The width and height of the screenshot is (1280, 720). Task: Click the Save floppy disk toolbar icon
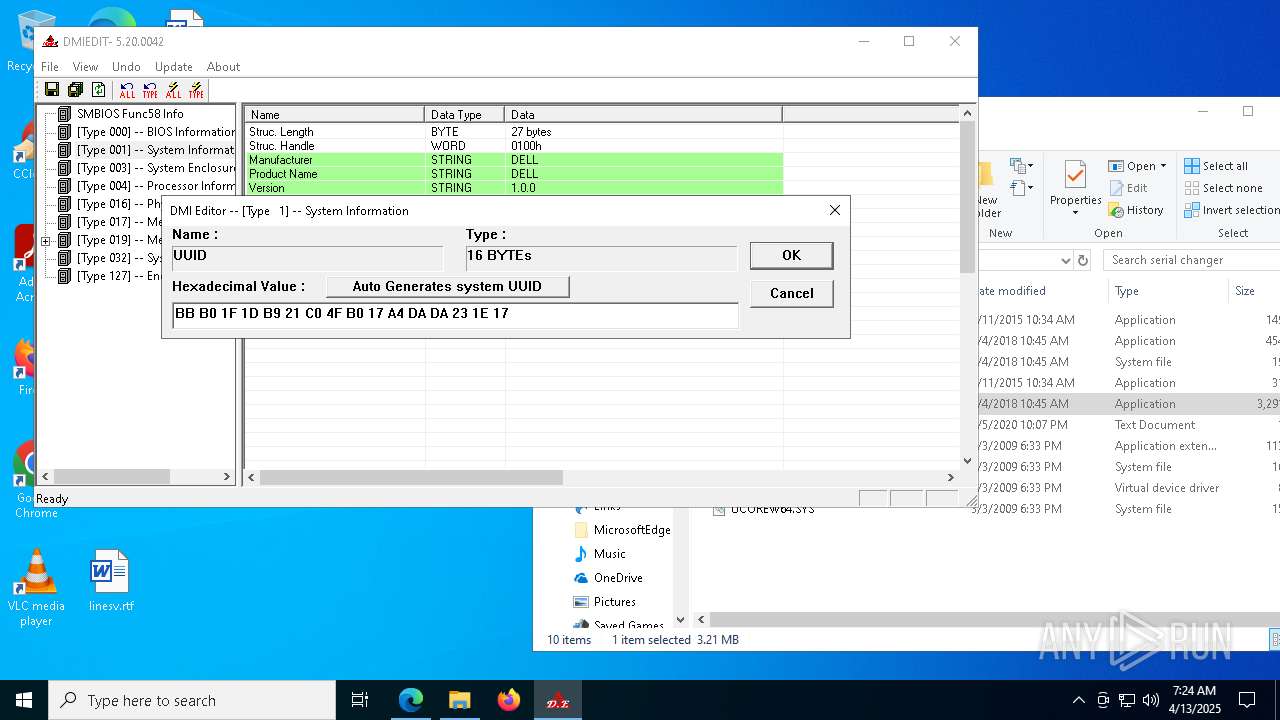pos(52,90)
